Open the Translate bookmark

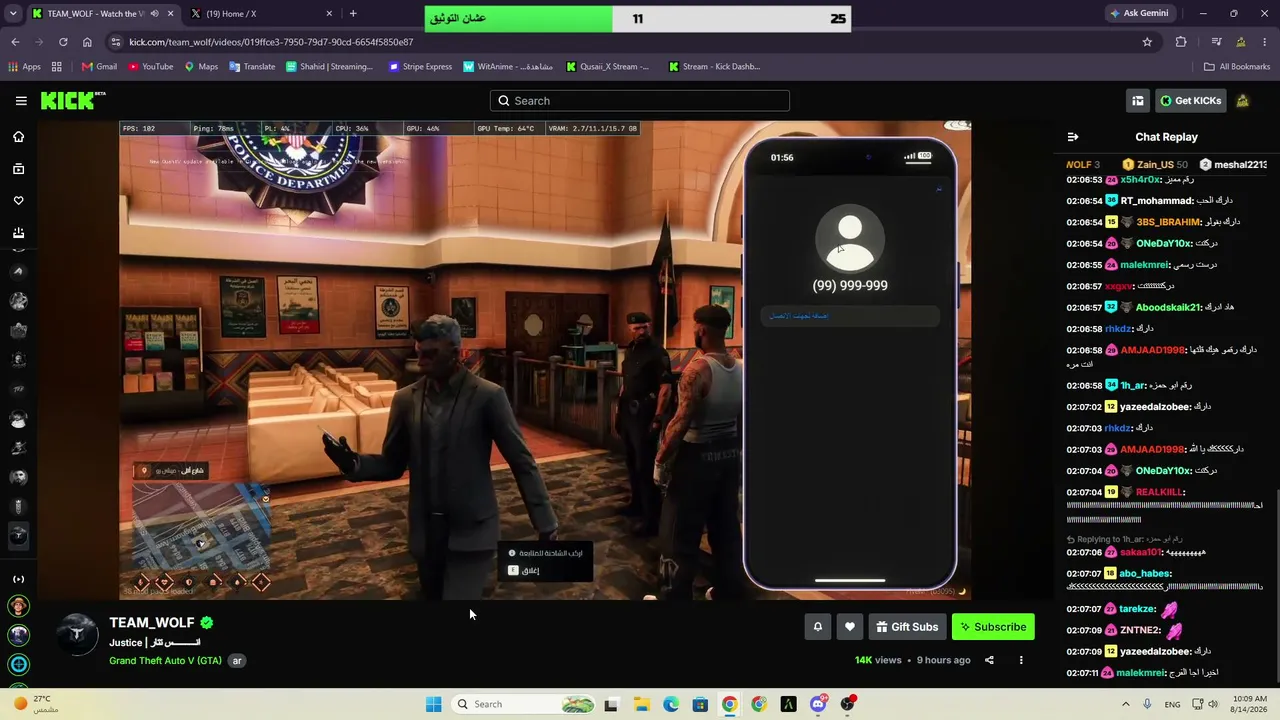tap(252, 67)
